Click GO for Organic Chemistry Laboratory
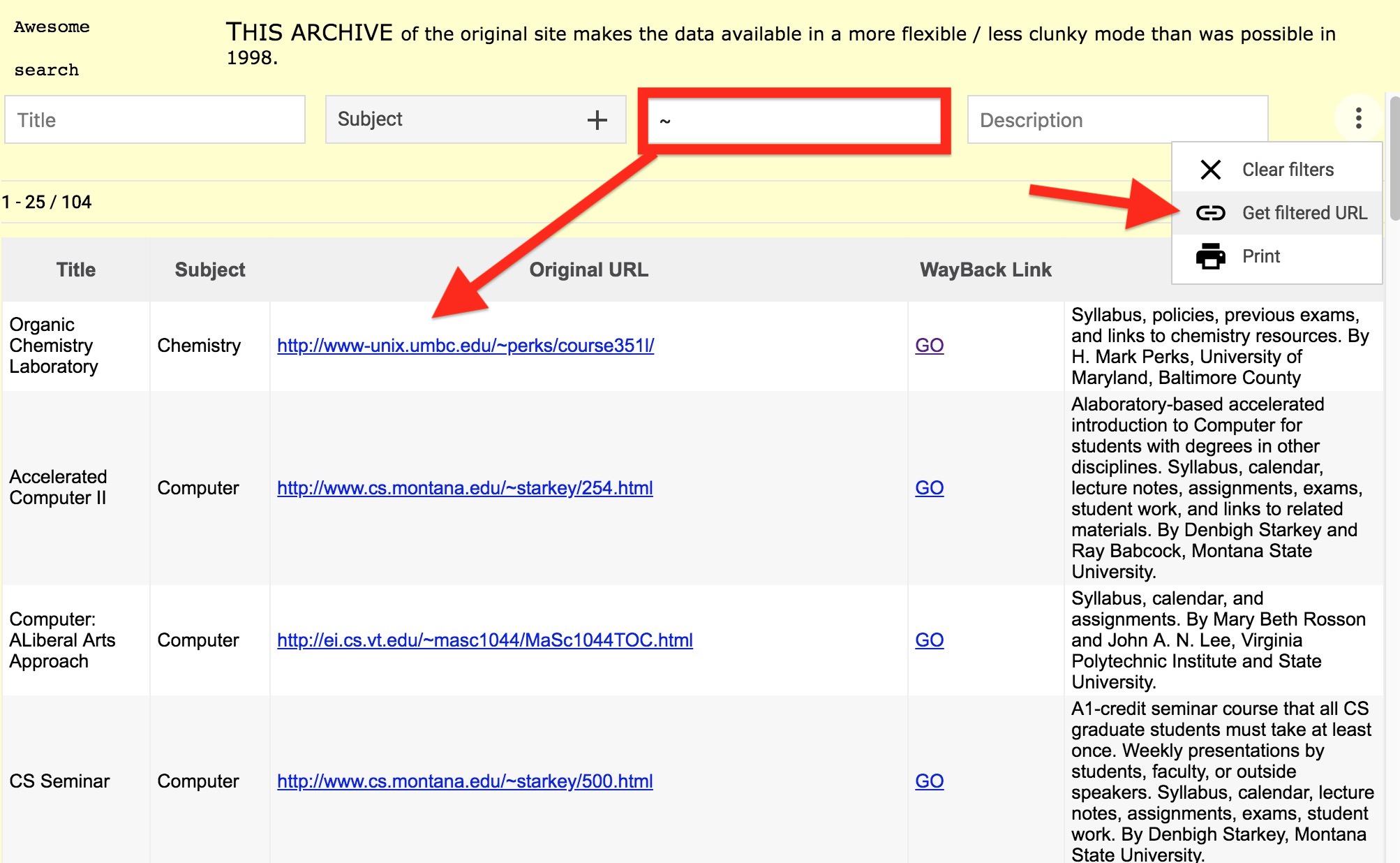This screenshot has height=863, width=1400. click(929, 346)
